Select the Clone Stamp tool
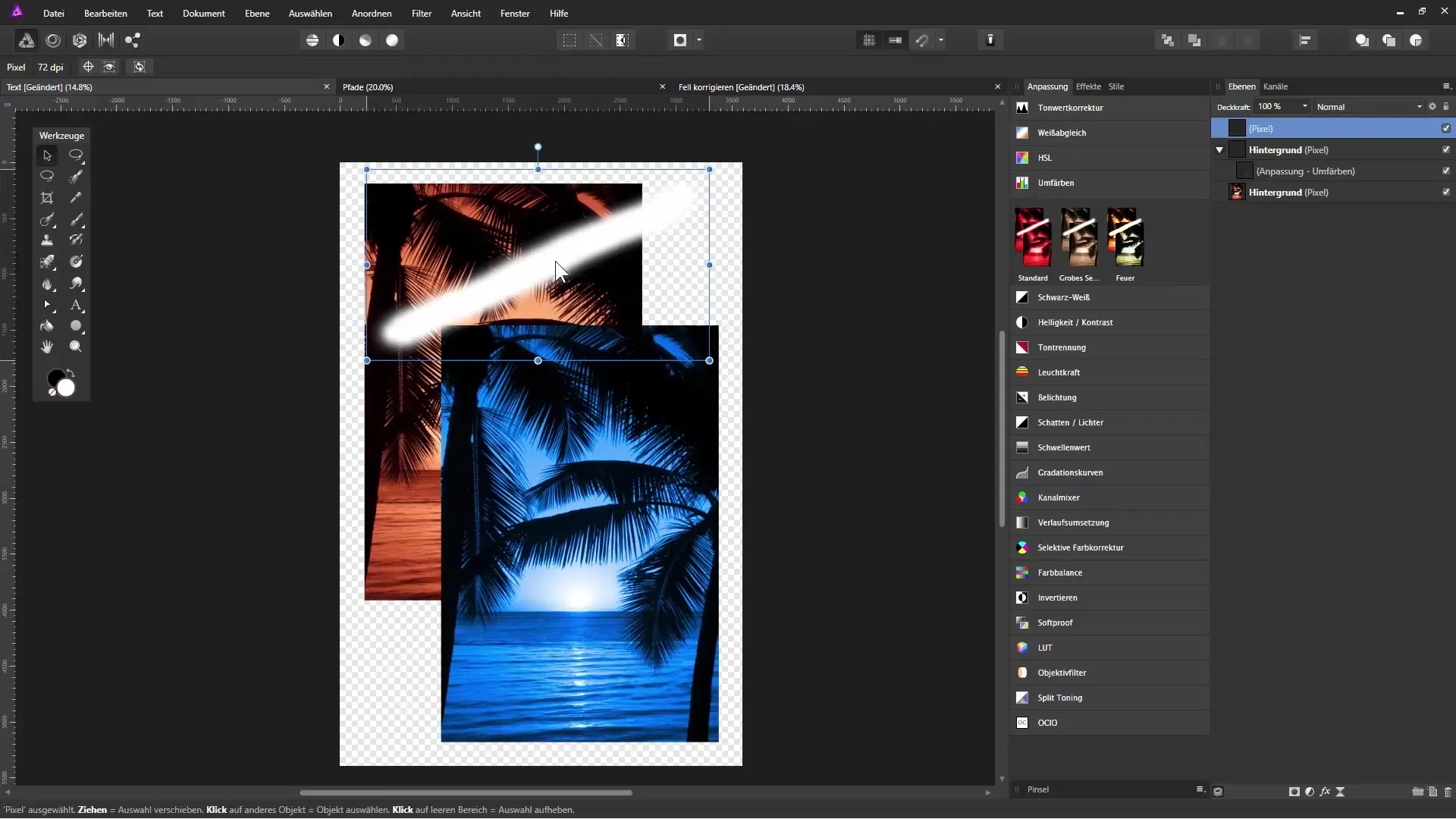The image size is (1456, 819). click(47, 240)
